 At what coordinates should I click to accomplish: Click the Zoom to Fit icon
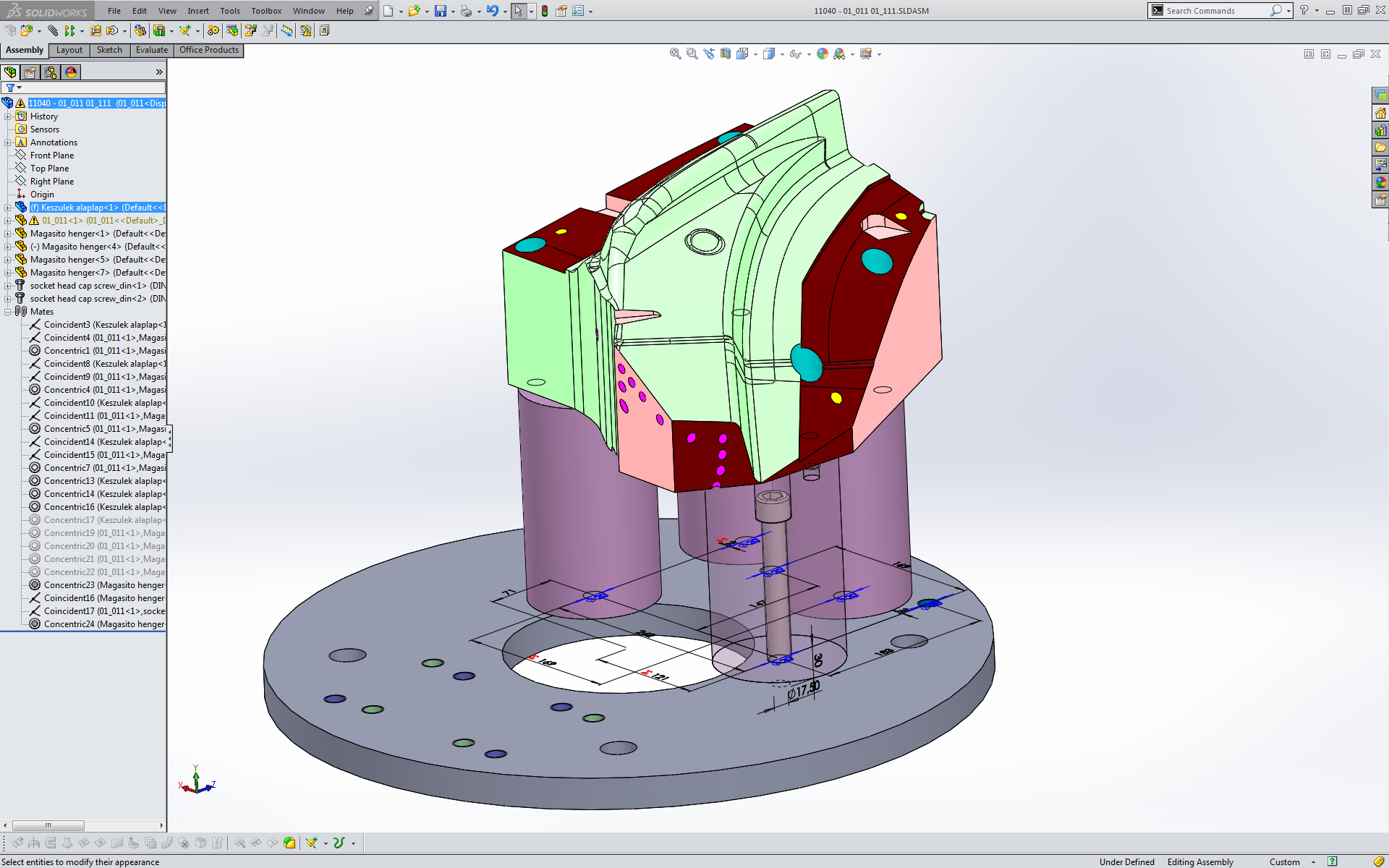(x=676, y=54)
